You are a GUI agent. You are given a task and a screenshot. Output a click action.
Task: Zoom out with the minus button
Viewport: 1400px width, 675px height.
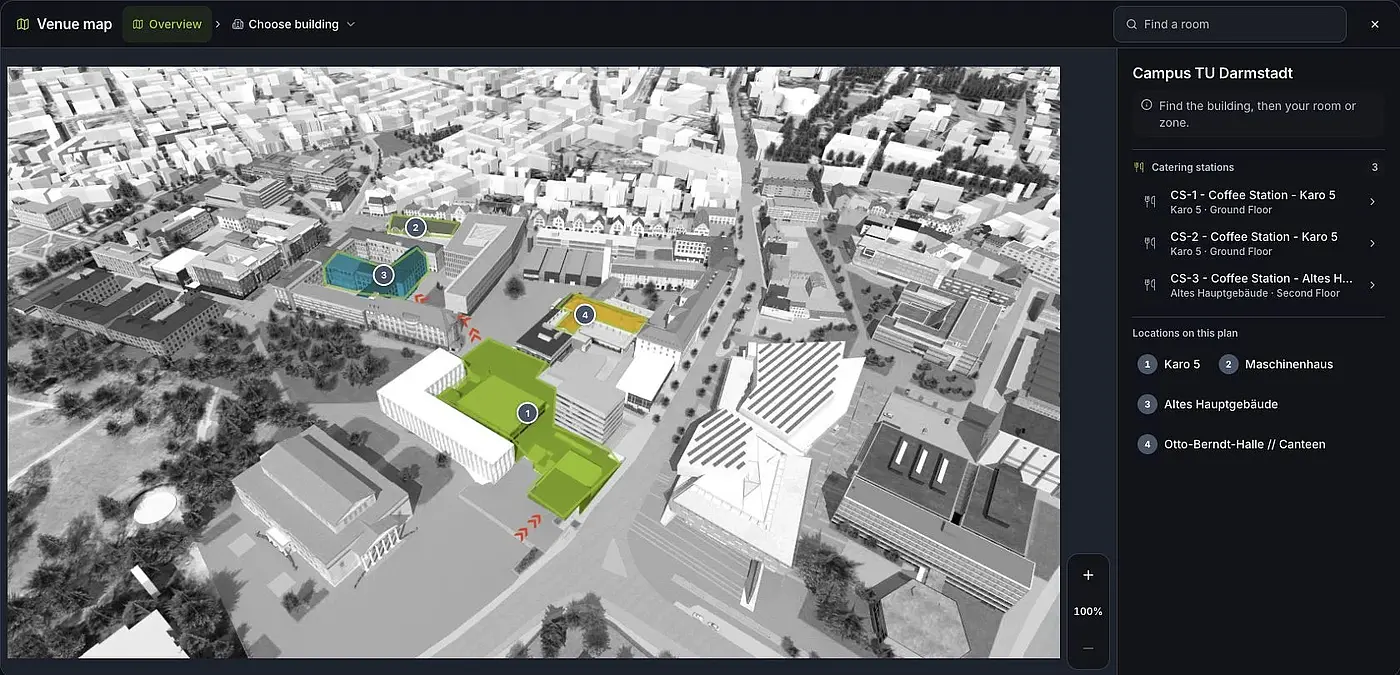click(x=1088, y=648)
